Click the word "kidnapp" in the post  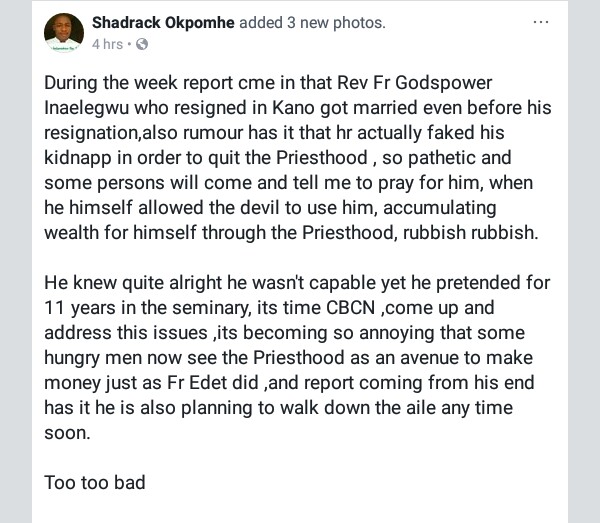coord(78,158)
